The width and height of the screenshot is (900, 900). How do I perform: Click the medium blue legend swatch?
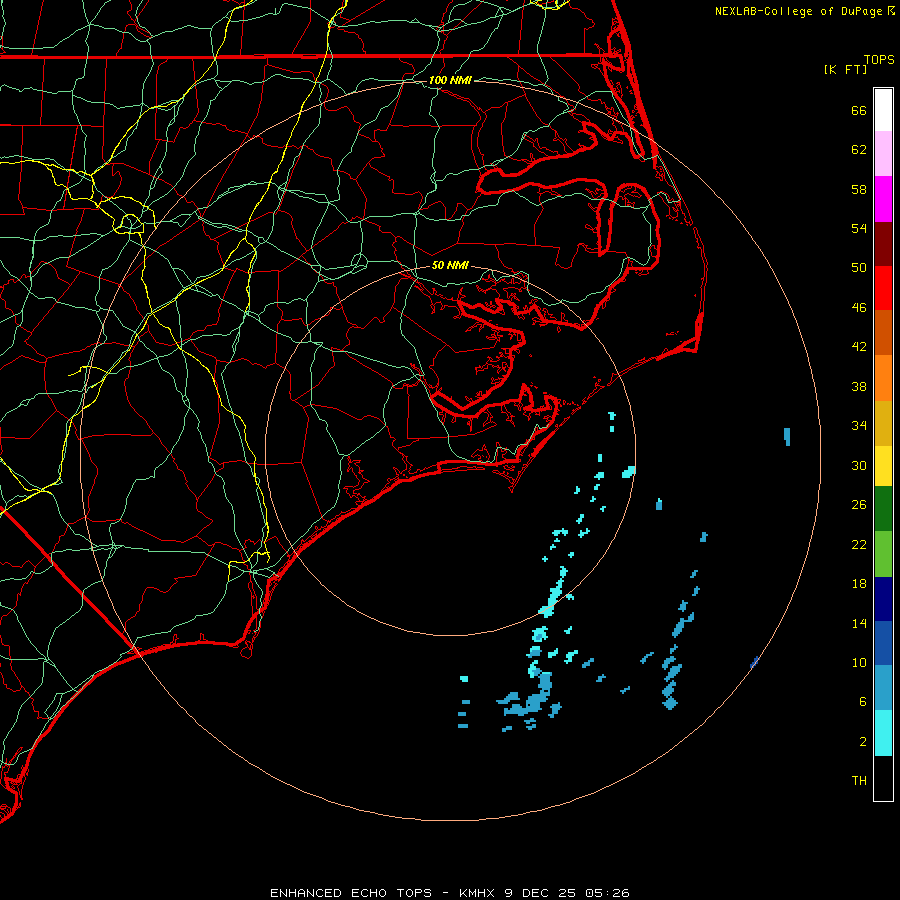(x=883, y=643)
